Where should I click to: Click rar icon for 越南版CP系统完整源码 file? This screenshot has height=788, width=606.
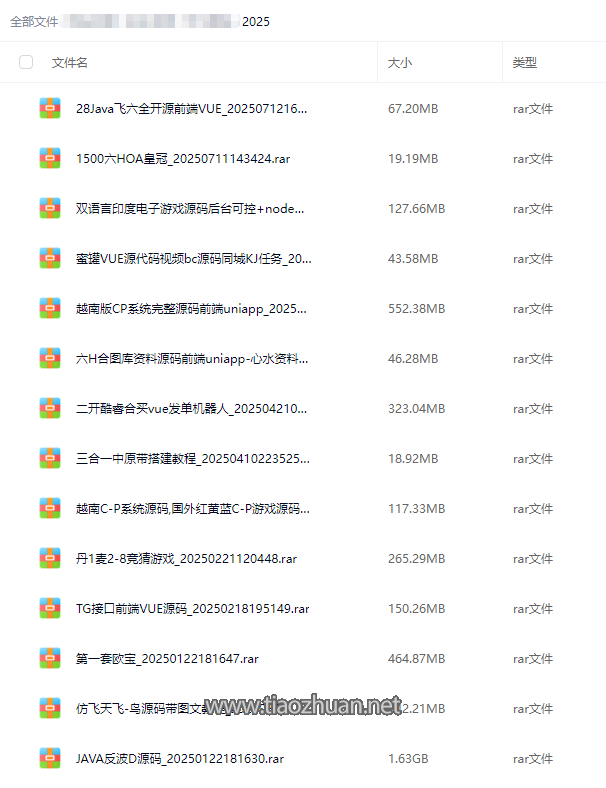click(x=50, y=309)
